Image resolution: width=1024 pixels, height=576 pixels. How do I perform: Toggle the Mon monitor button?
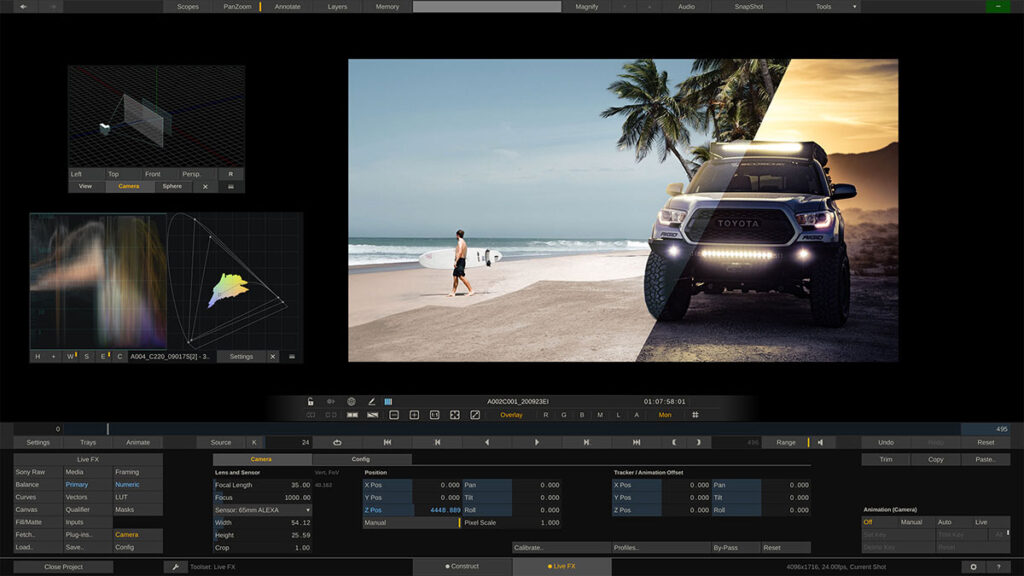(x=665, y=414)
